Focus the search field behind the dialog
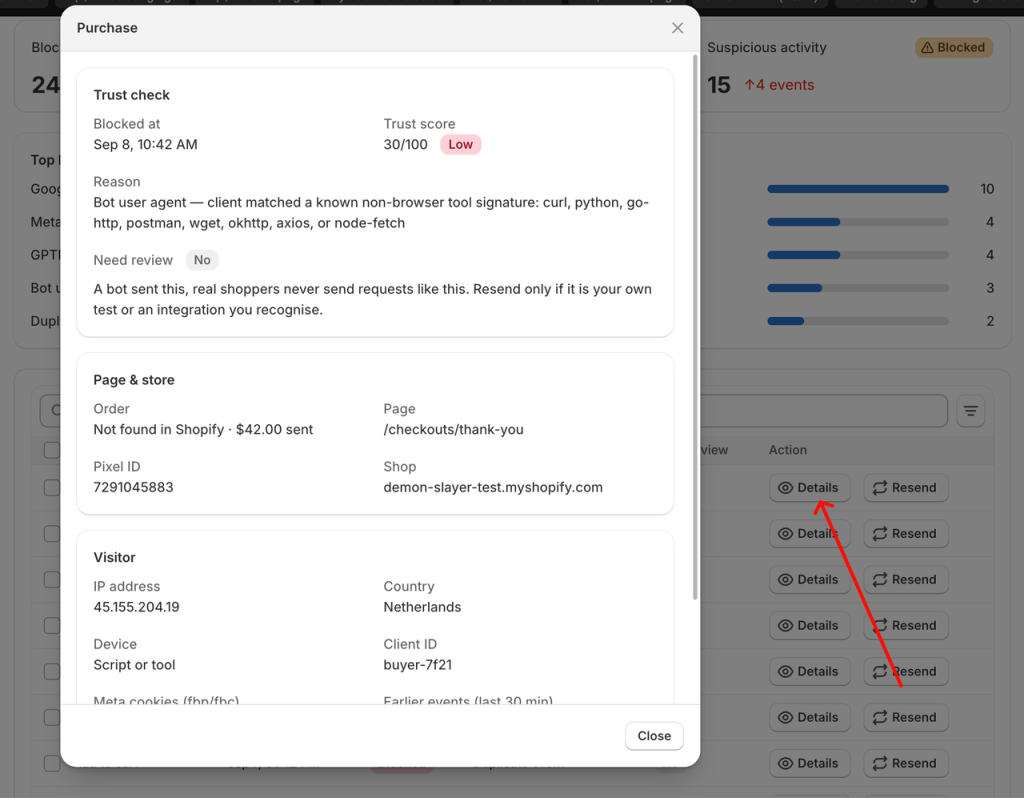Viewport: 1024px width, 798px height. 823,411
